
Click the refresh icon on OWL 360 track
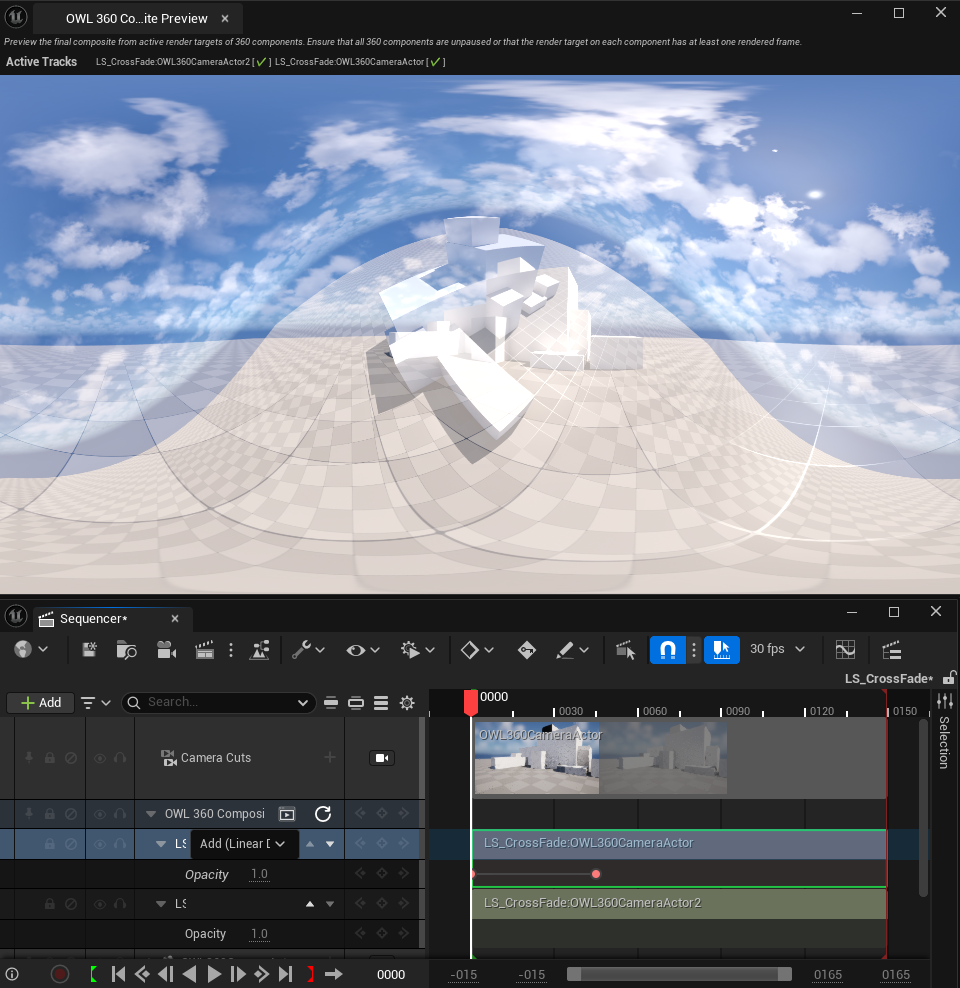click(x=323, y=814)
